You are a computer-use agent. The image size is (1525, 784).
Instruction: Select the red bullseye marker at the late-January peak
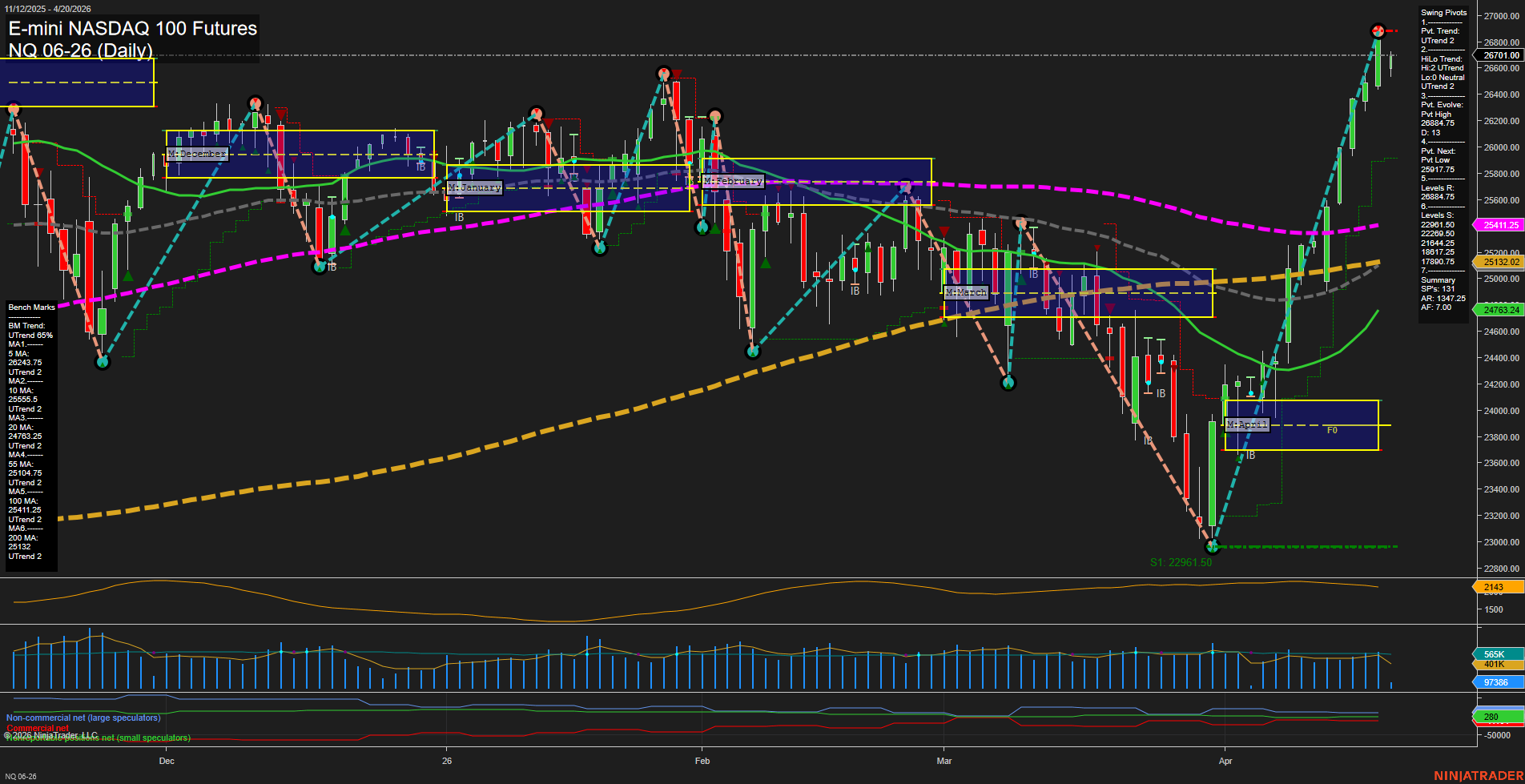coord(663,72)
